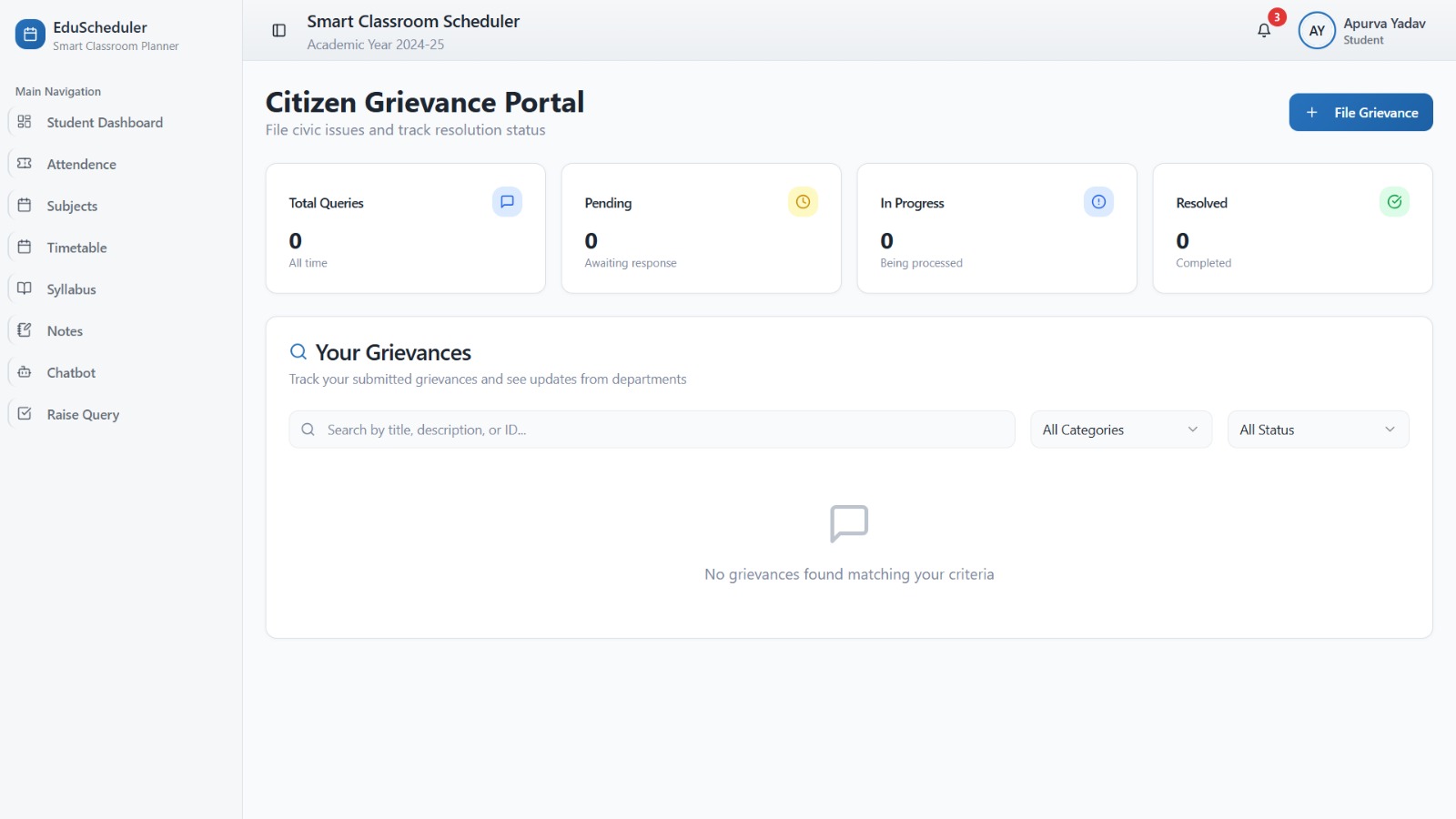This screenshot has width=1456, height=819.
Task: Click the All Categories chevron arrow
Action: click(1193, 430)
